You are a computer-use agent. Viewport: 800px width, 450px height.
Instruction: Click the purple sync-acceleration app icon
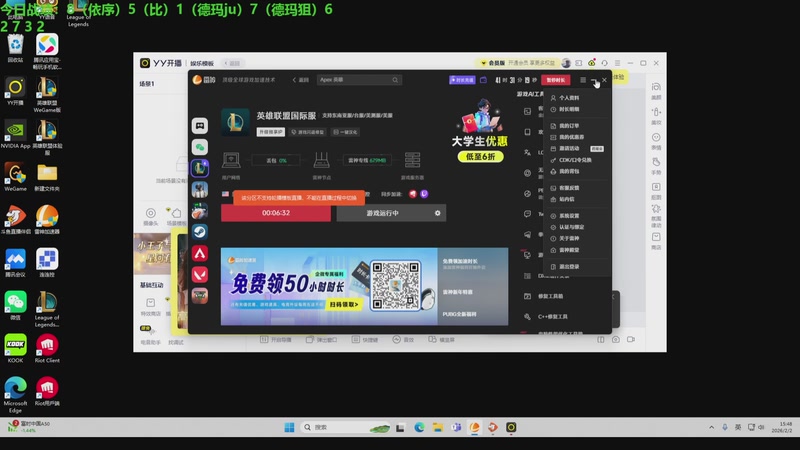tap(424, 194)
